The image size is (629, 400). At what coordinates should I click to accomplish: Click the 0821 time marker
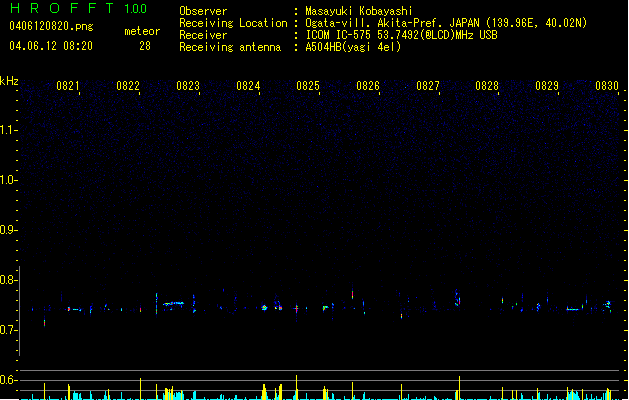click(68, 86)
